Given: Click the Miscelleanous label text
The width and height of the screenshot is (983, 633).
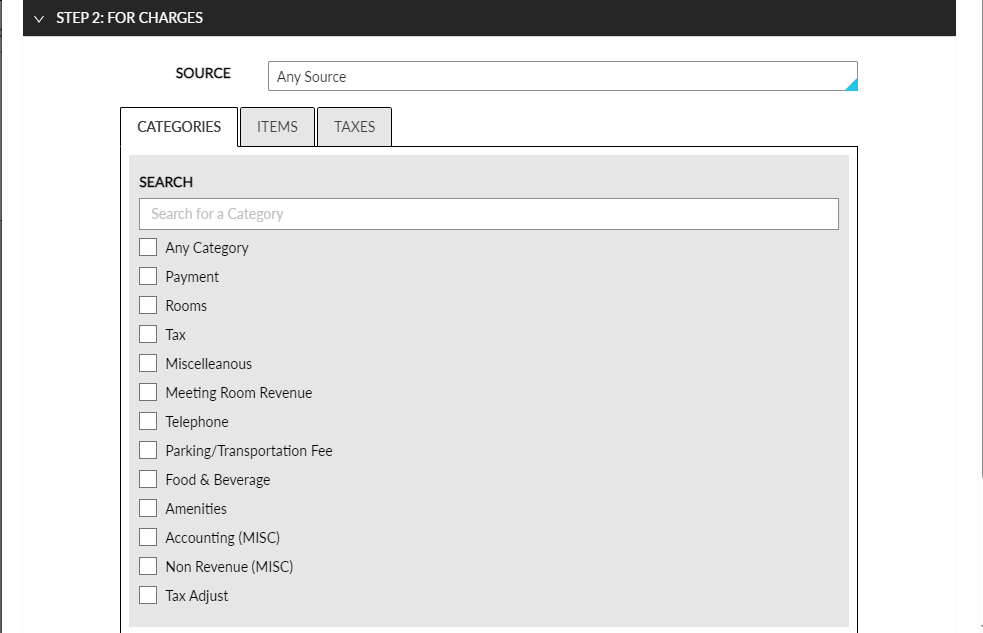Looking at the screenshot, I should 209,364.
